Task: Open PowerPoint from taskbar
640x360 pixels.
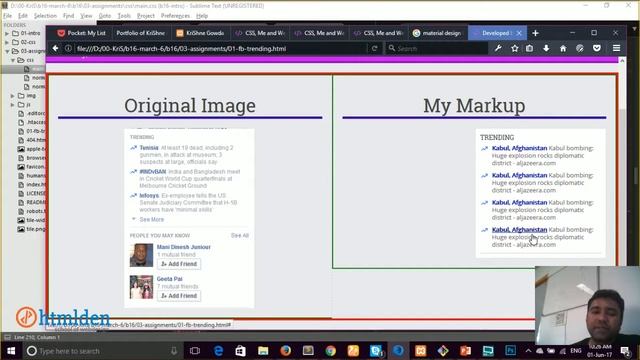Action: pos(465,351)
